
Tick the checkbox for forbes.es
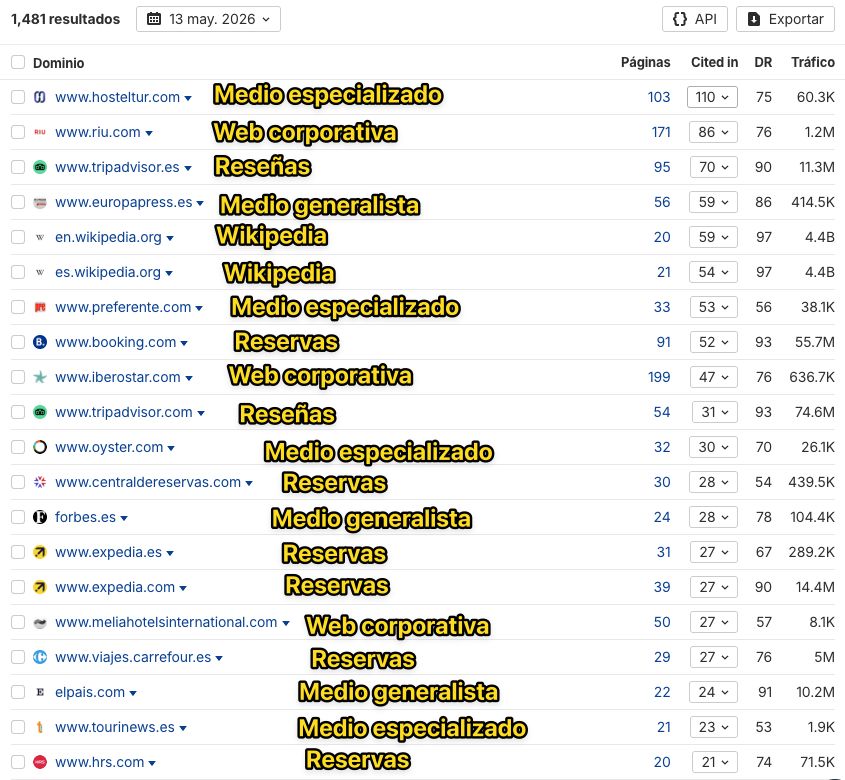(18, 517)
